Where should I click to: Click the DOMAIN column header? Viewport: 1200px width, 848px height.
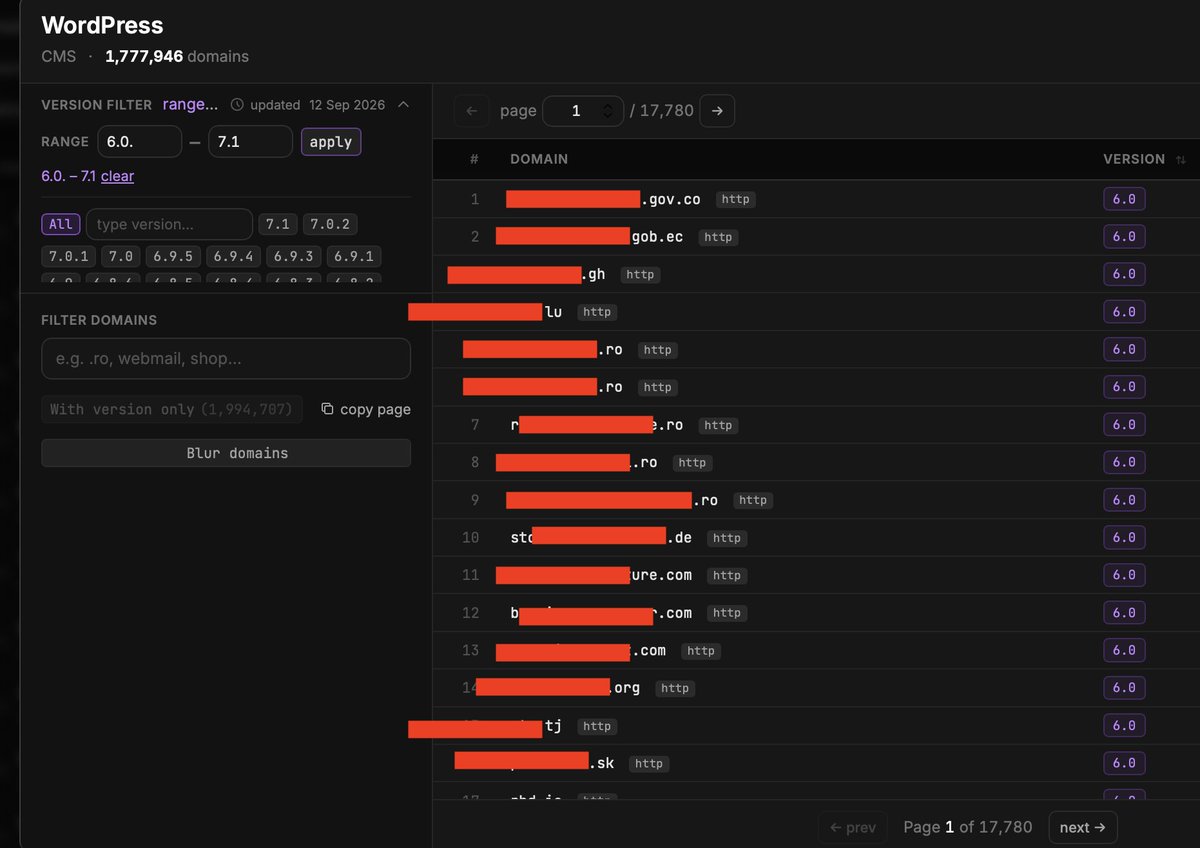pos(539,159)
